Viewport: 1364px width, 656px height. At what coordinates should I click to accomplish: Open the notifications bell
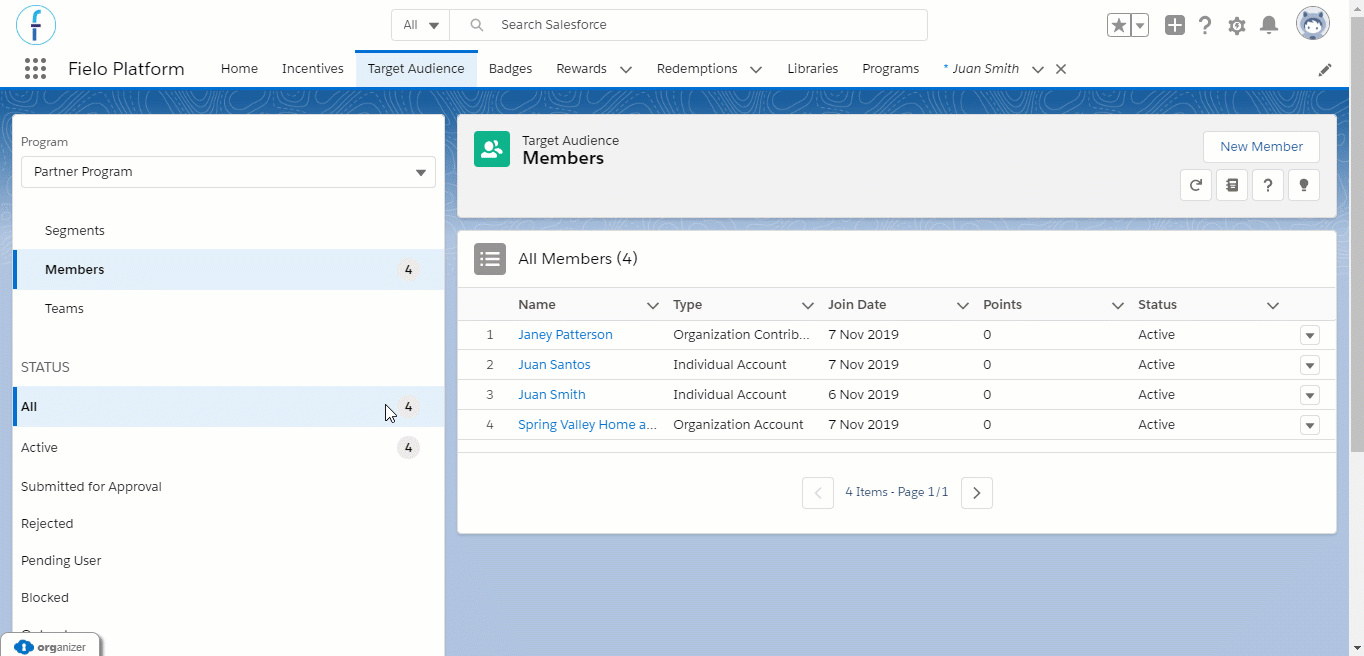tap(1269, 25)
